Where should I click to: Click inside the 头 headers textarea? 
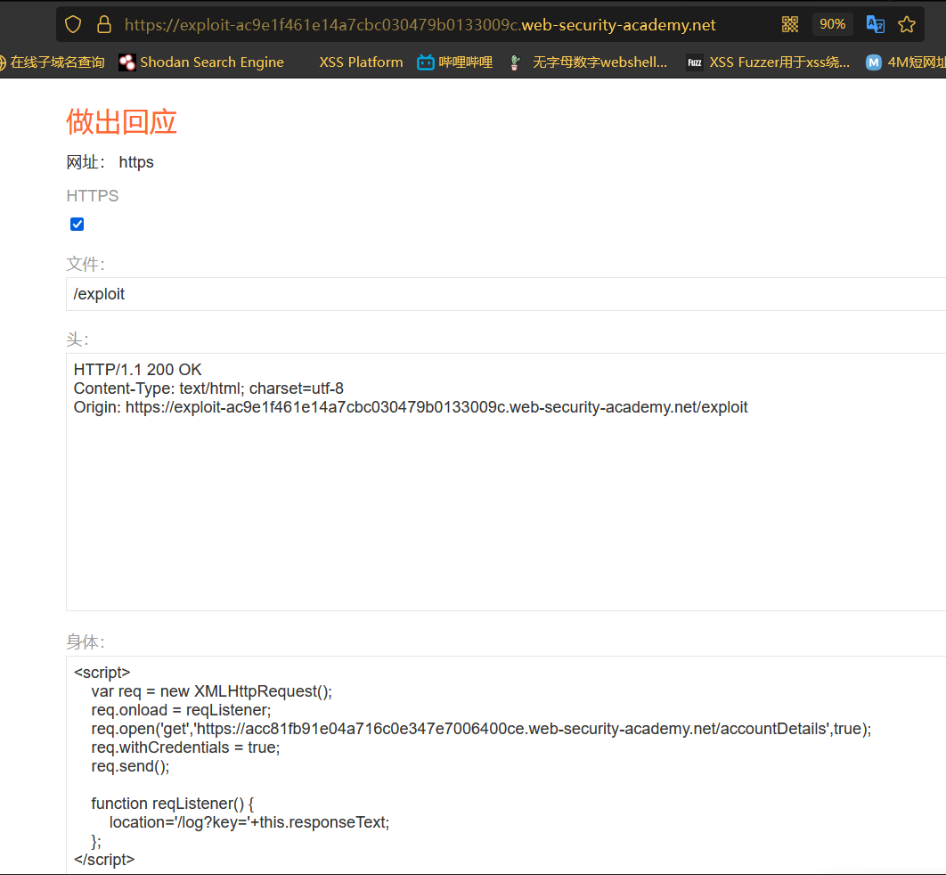point(506,482)
